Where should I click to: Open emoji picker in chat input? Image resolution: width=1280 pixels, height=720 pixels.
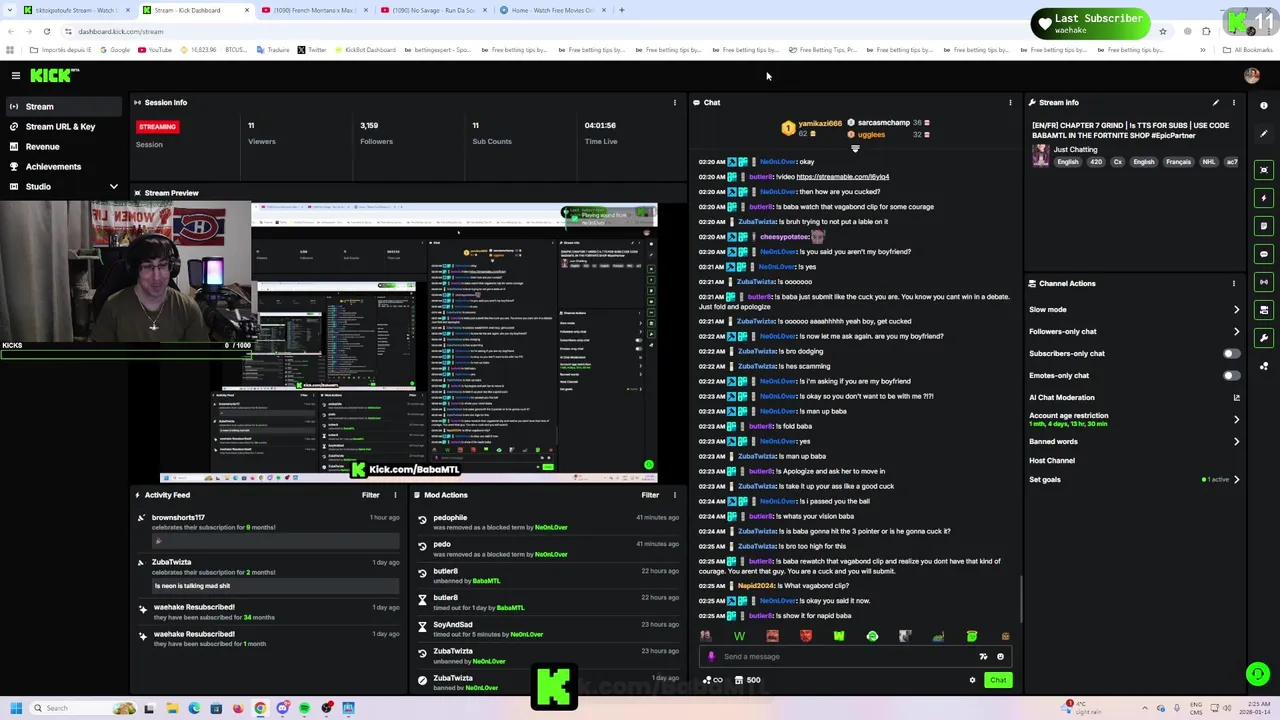coord(1000,657)
